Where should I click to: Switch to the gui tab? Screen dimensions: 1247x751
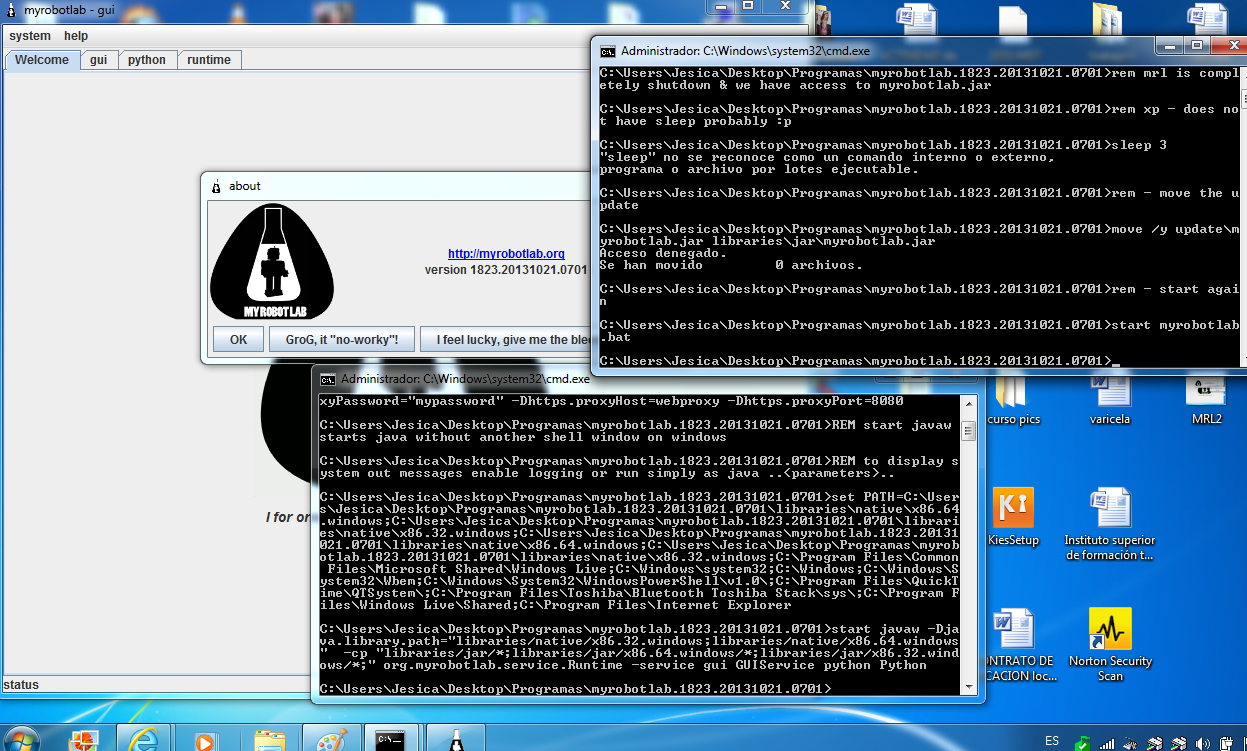click(98, 60)
